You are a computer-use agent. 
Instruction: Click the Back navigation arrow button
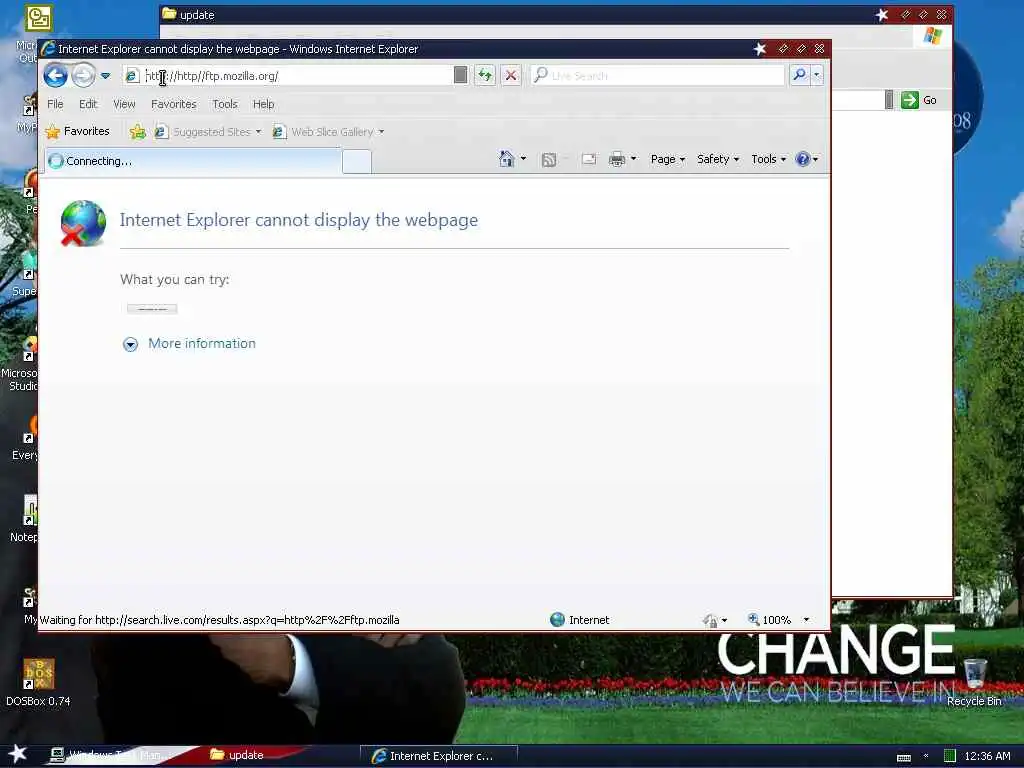coord(56,76)
